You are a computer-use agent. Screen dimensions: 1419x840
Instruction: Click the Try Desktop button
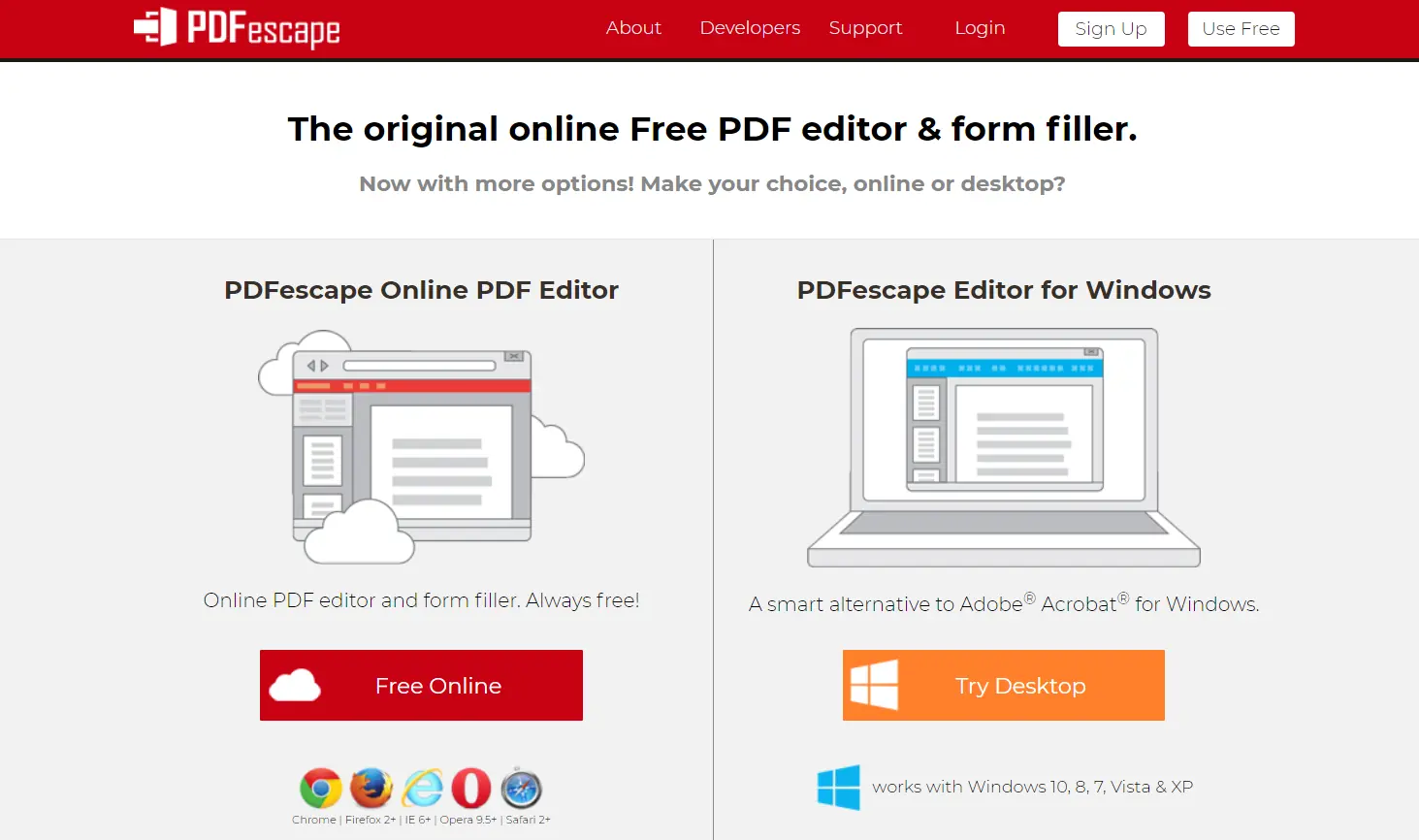tap(1003, 685)
